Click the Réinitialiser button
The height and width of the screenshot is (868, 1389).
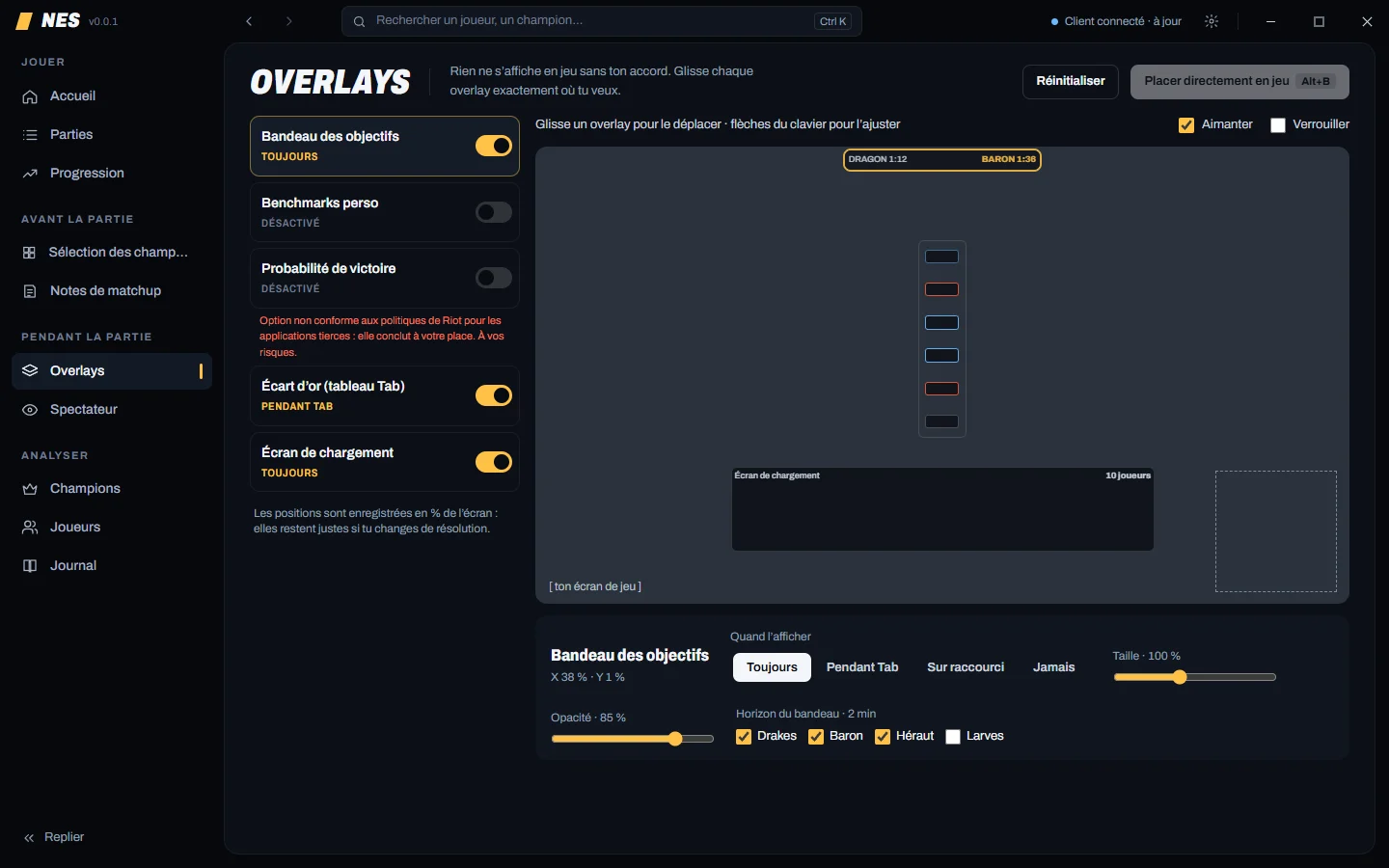(x=1071, y=82)
